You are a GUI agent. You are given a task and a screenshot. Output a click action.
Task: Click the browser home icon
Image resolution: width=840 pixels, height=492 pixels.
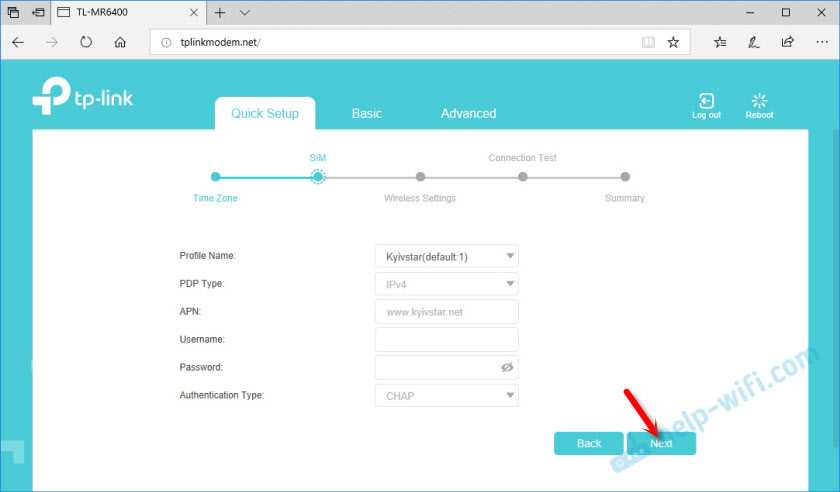coord(120,42)
